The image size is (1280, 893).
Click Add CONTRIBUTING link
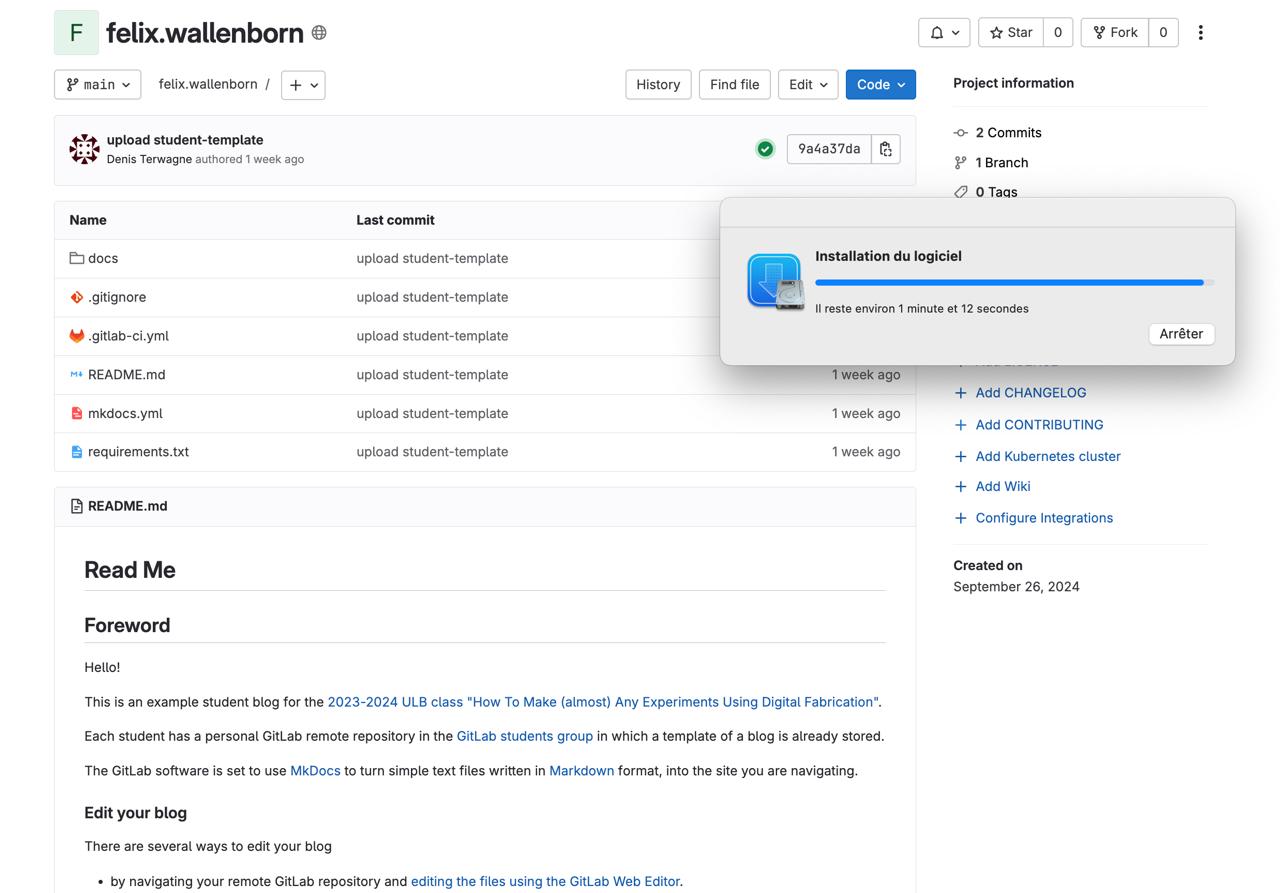[x=1040, y=425]
